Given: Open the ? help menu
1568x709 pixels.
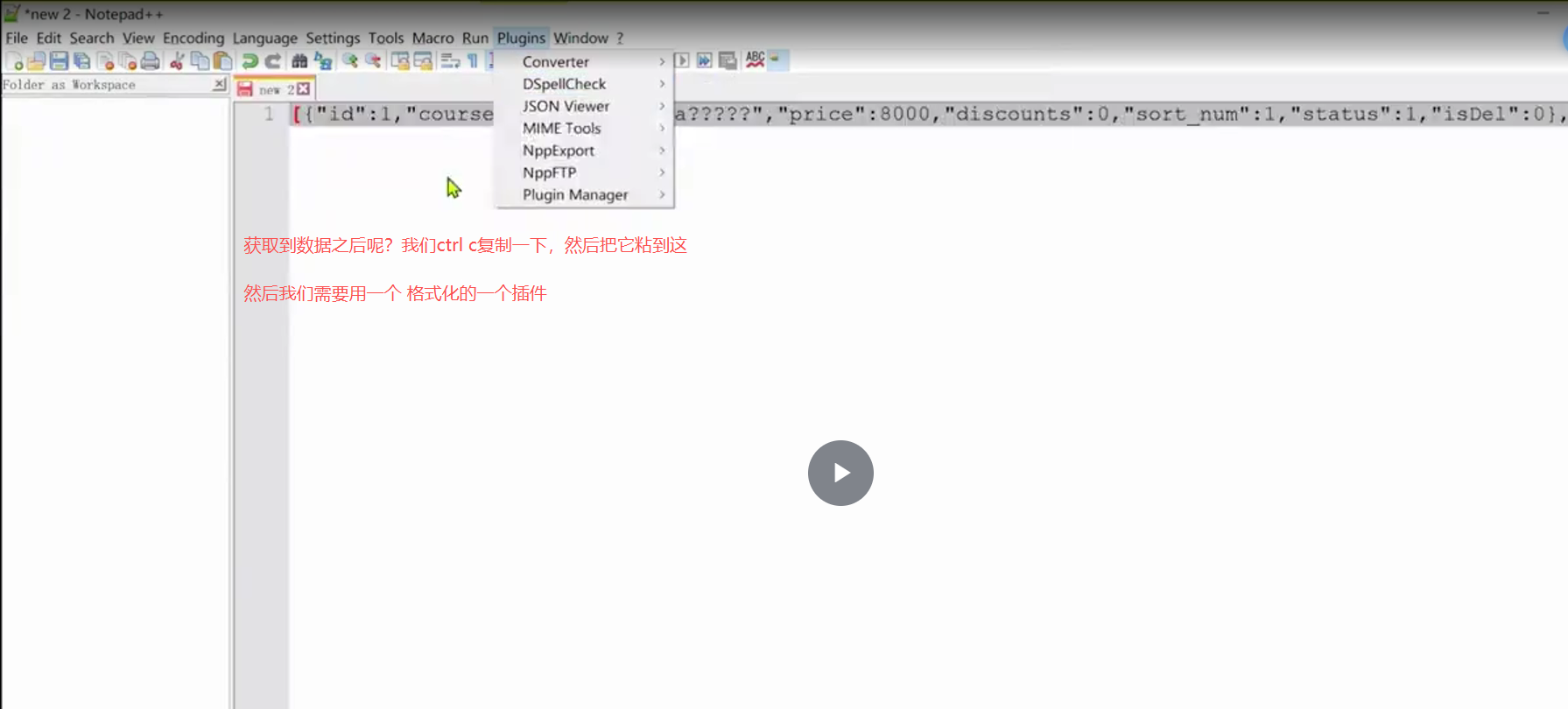Looking at the screenshot, I should pyautogui.click(x=620, y=38).
